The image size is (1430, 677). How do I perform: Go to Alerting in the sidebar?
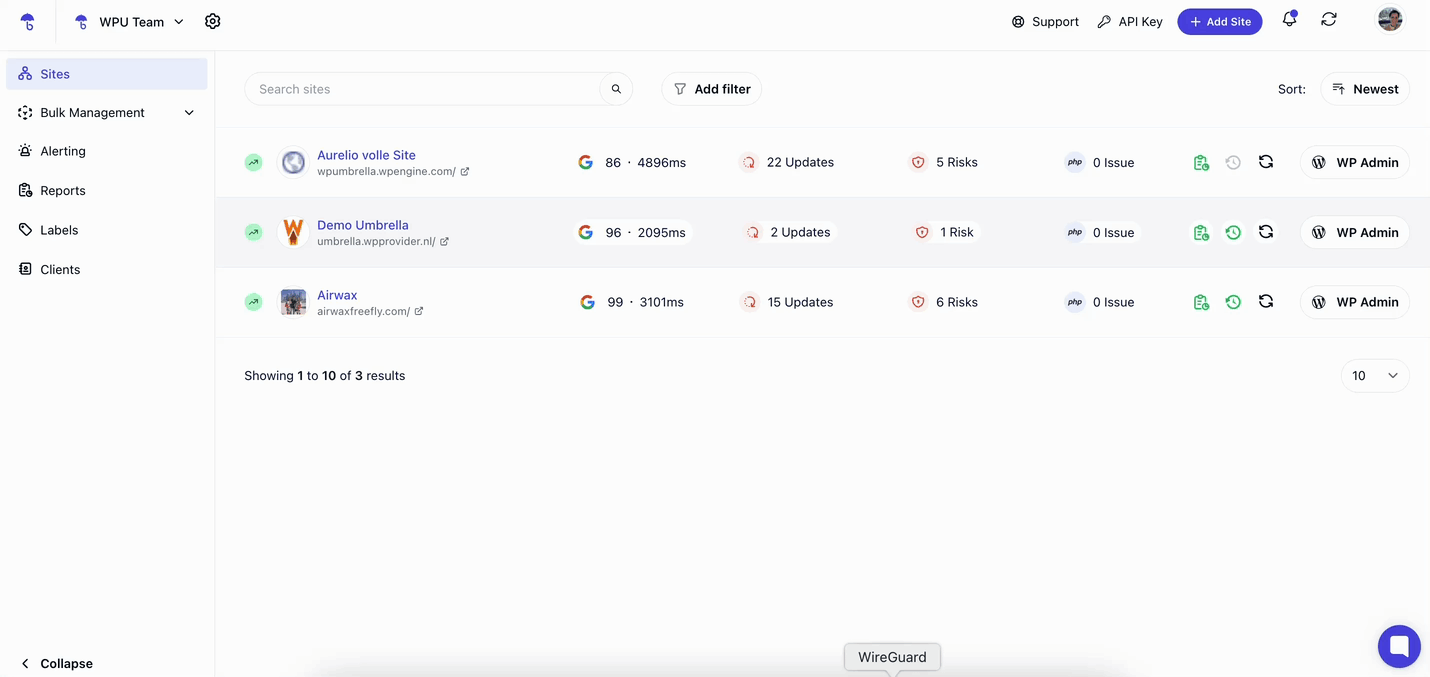pos(62,151)
